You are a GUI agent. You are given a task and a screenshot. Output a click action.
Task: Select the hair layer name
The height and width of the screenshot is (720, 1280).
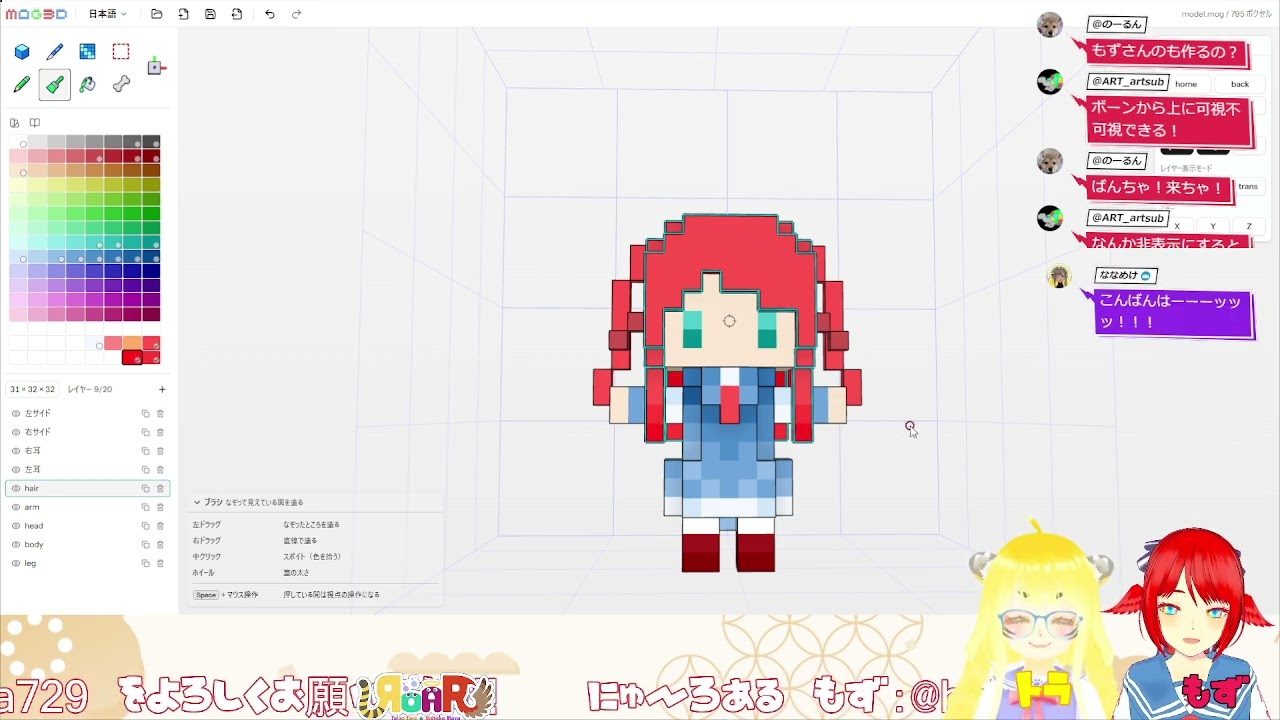[x=32, y=488]
